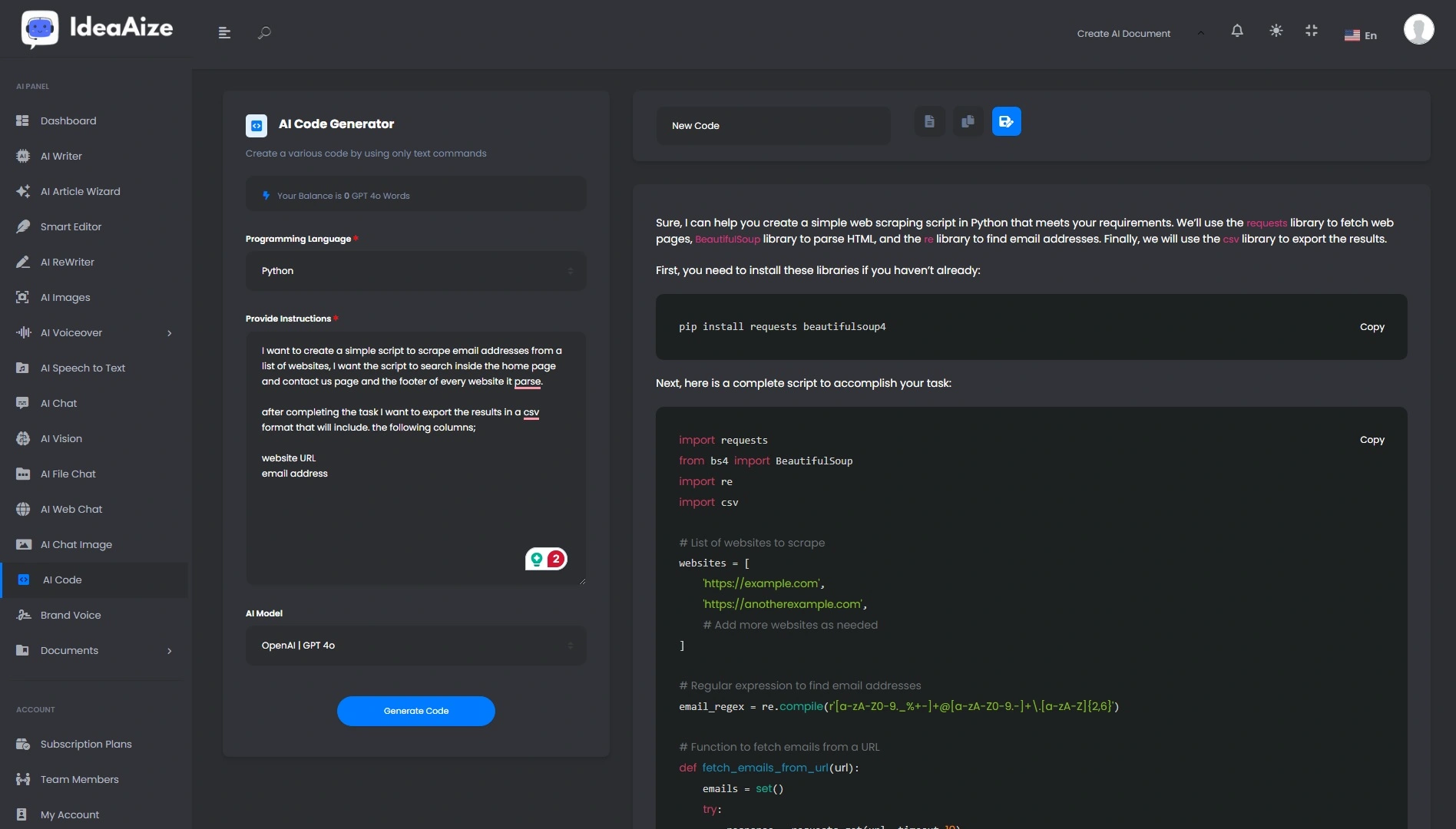Open notifications bell

(1237, 31)
